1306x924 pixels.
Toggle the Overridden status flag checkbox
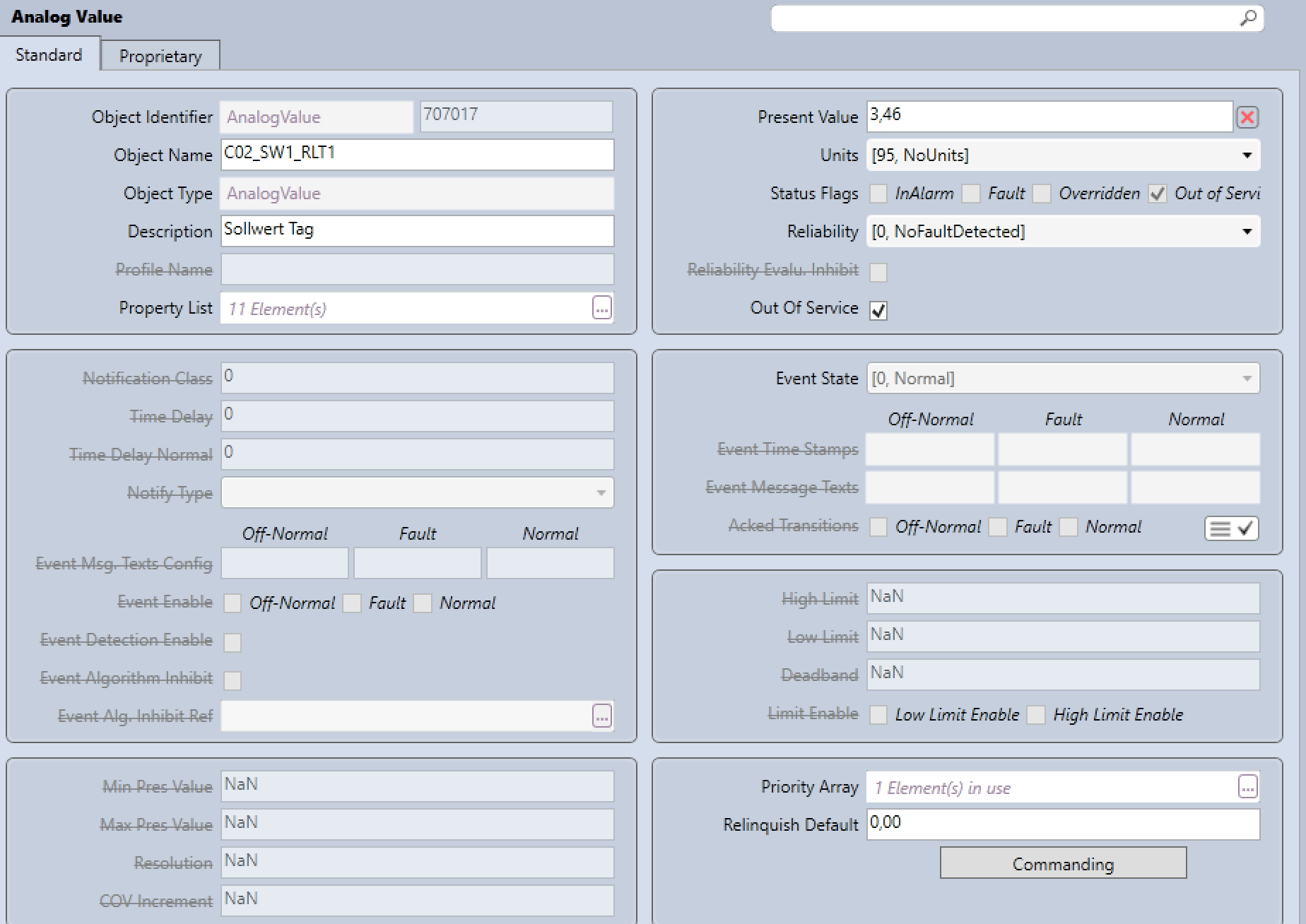1042,194
